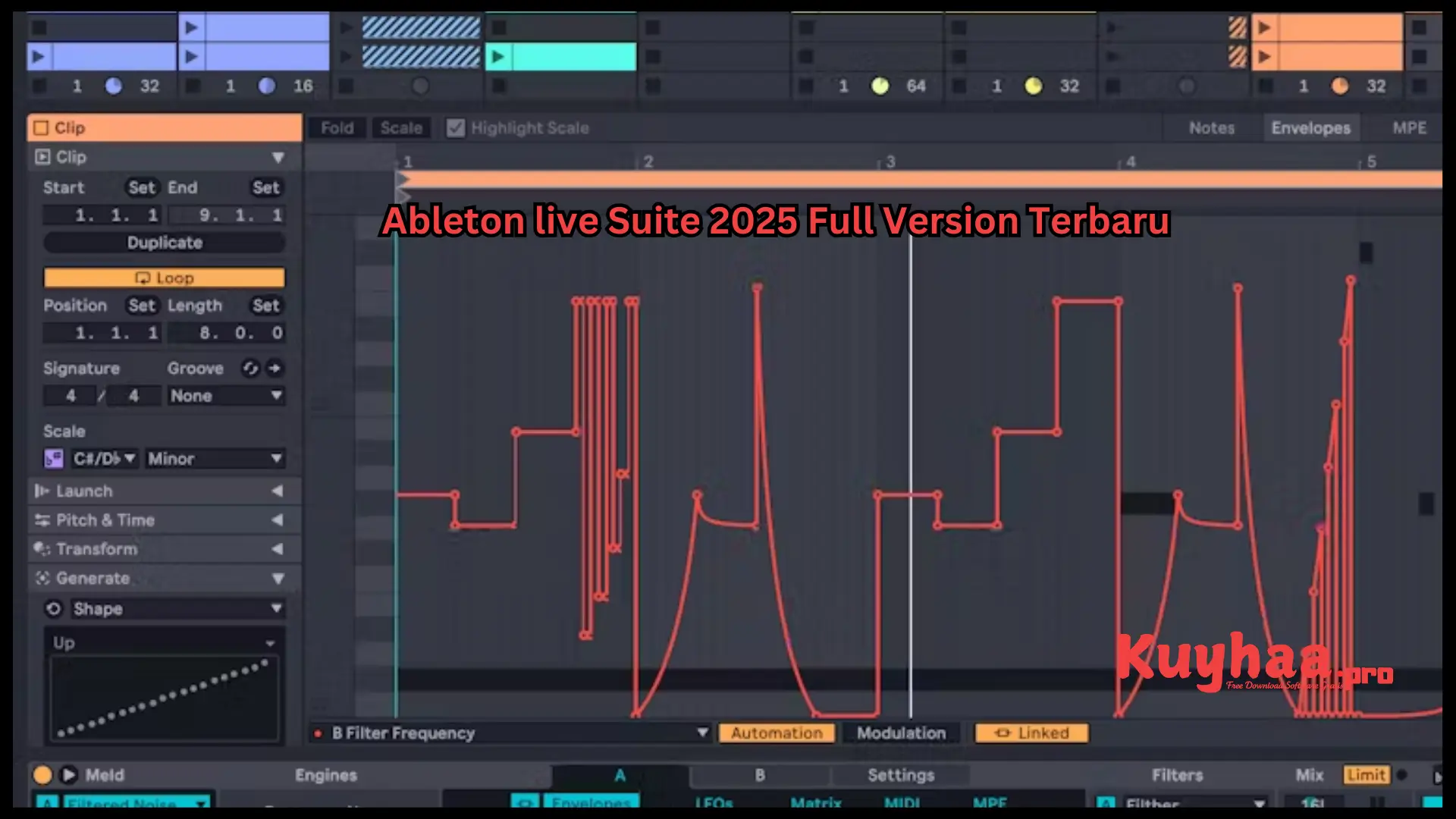Enable the Highlight Scale checkbox
This screenshot has width=1456, height=819.
tap(455, 127)
